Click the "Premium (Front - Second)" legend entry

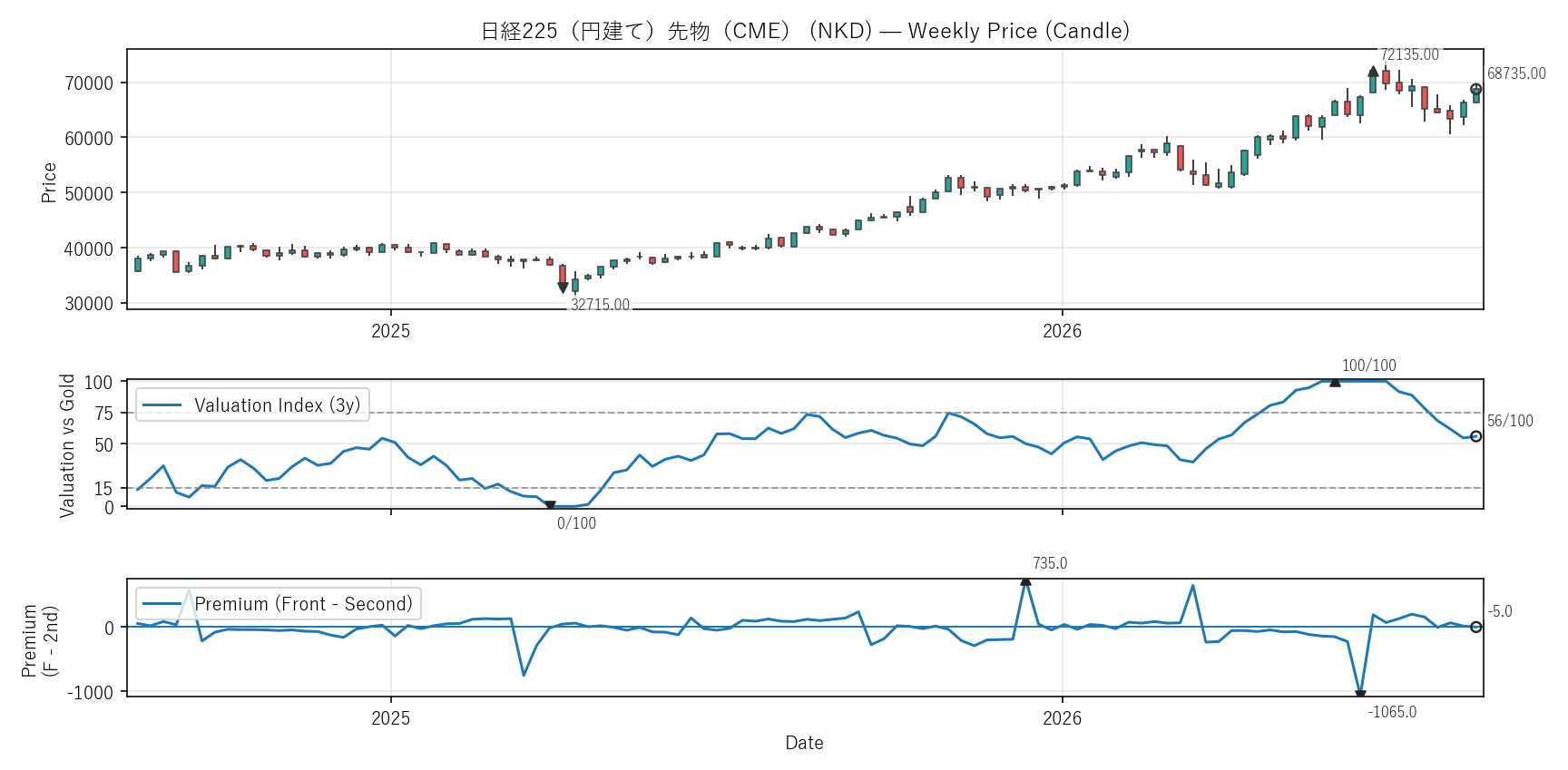279,604
